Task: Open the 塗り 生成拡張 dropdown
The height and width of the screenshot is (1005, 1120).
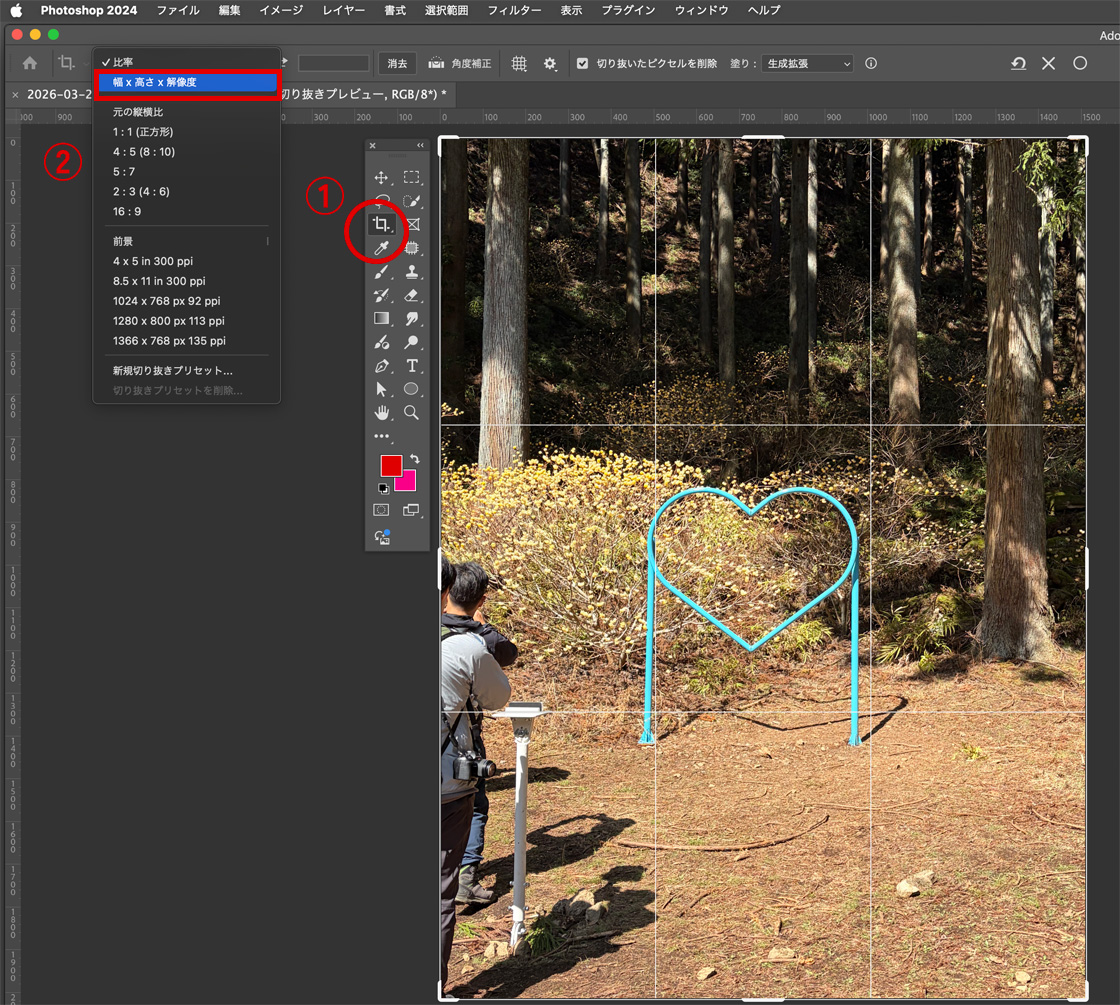Action: pyautogui.click(x=807, y=63)
